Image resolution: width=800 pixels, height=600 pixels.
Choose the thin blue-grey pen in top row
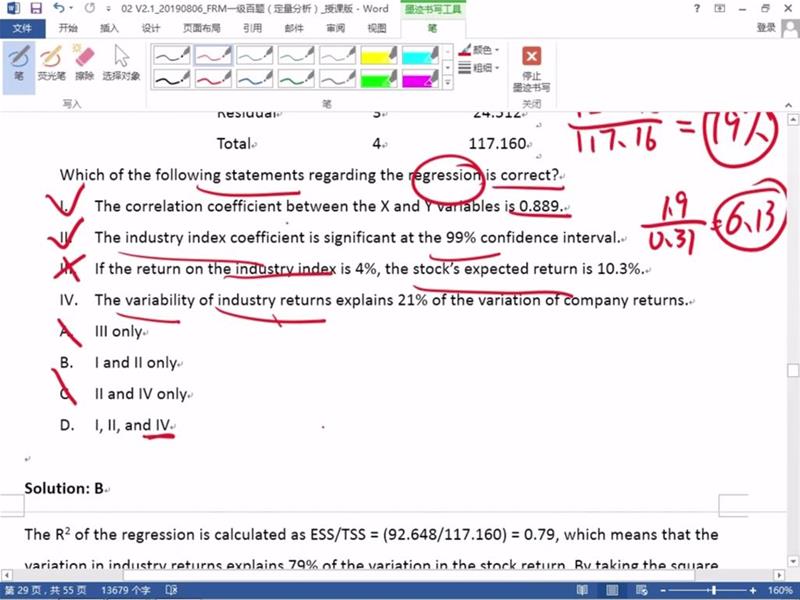255,55
